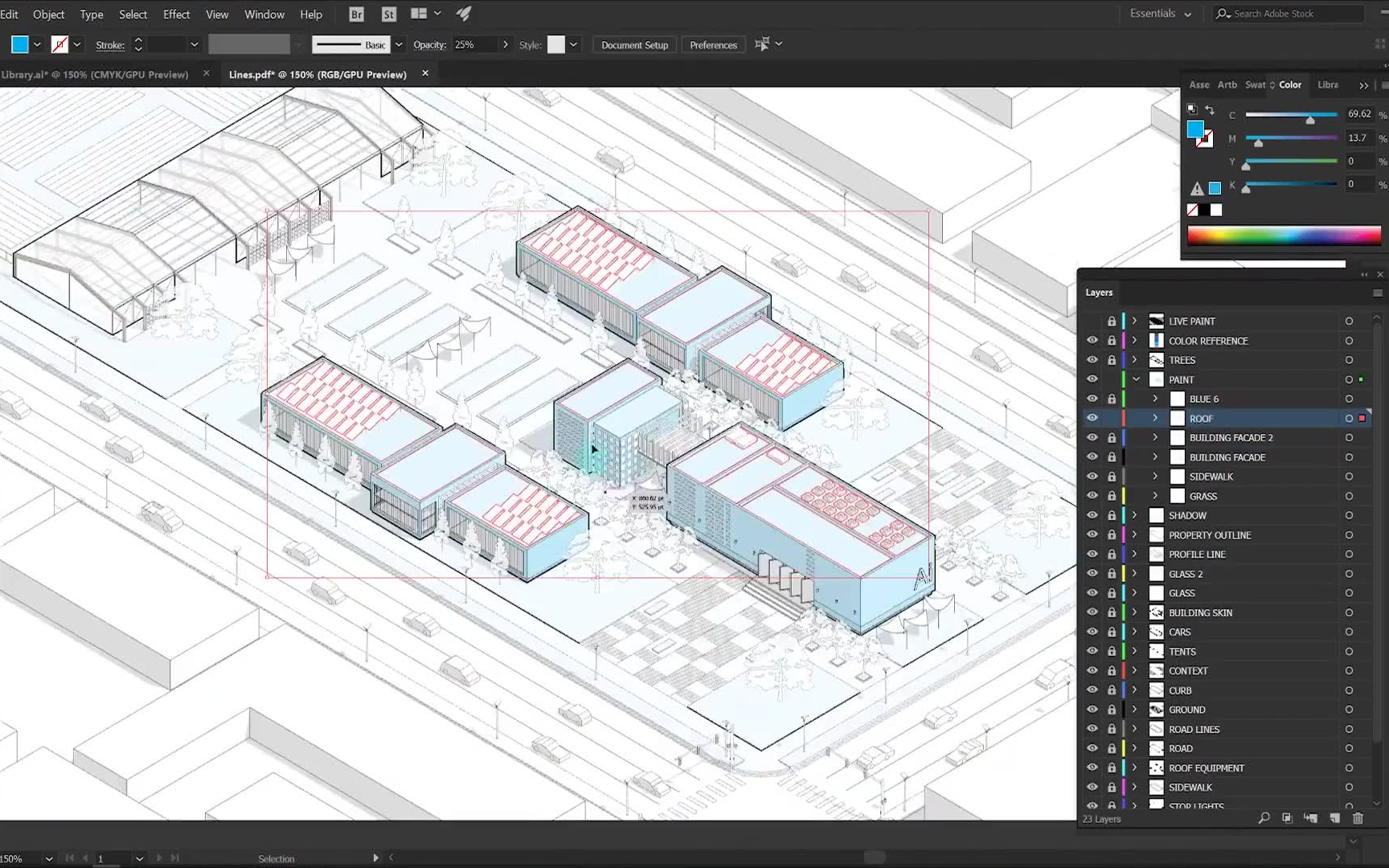Click the control bar Fill color swatch
Screen dimensions: 1389x868
(x=20, y=45)
